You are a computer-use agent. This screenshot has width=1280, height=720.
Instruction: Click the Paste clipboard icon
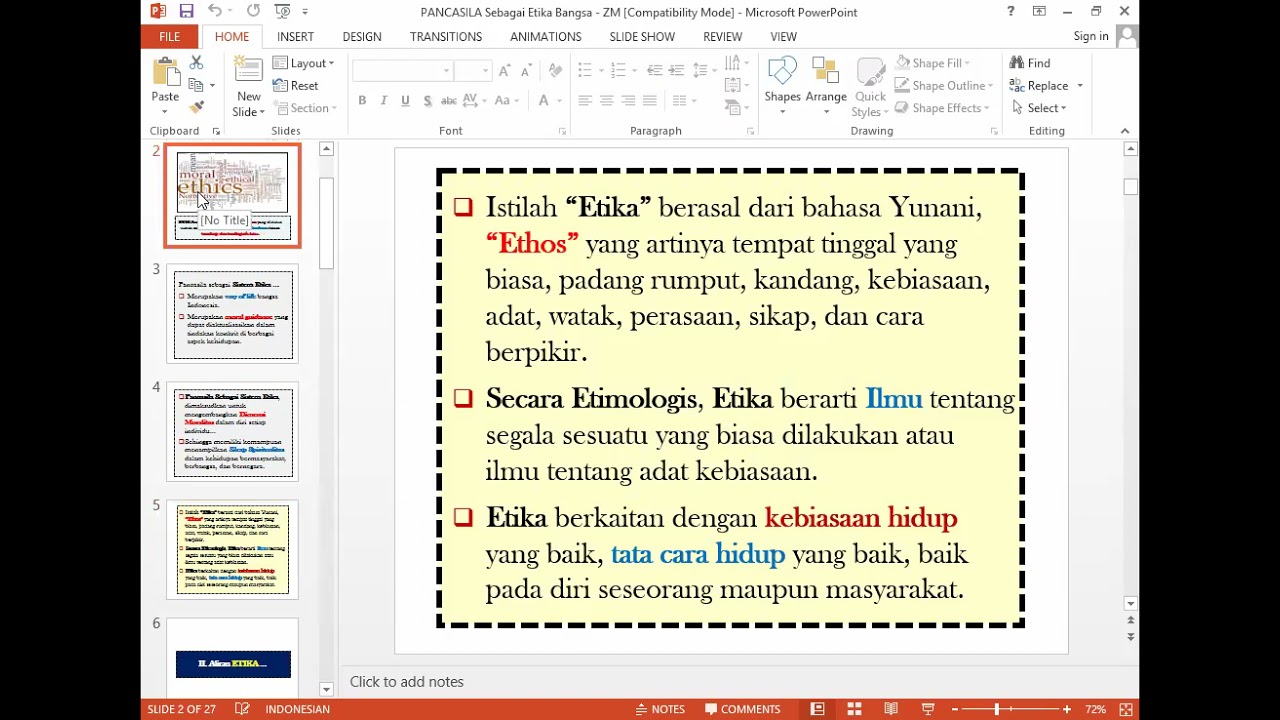click(x=165, y=73)
